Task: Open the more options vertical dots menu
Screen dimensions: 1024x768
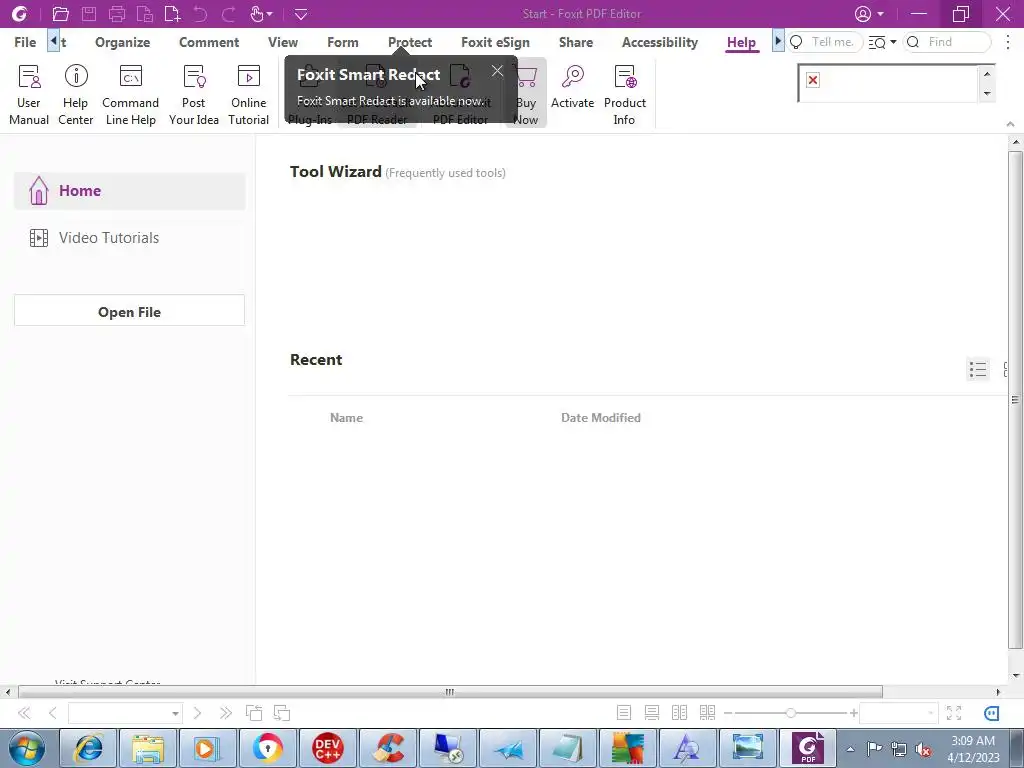Action: click(x=1008, y=42)
